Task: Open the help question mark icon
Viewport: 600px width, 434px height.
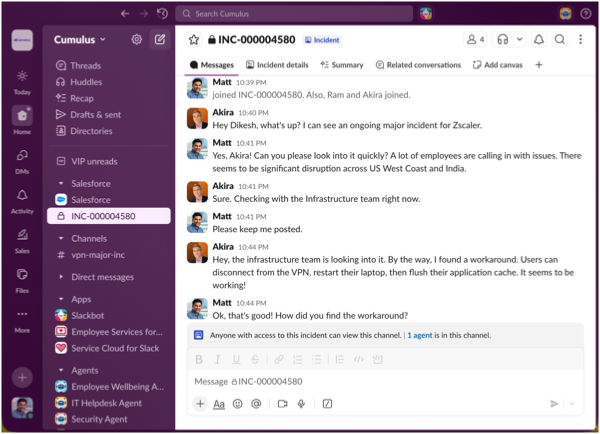Action: pyautogui.click(x=585, y=14)
